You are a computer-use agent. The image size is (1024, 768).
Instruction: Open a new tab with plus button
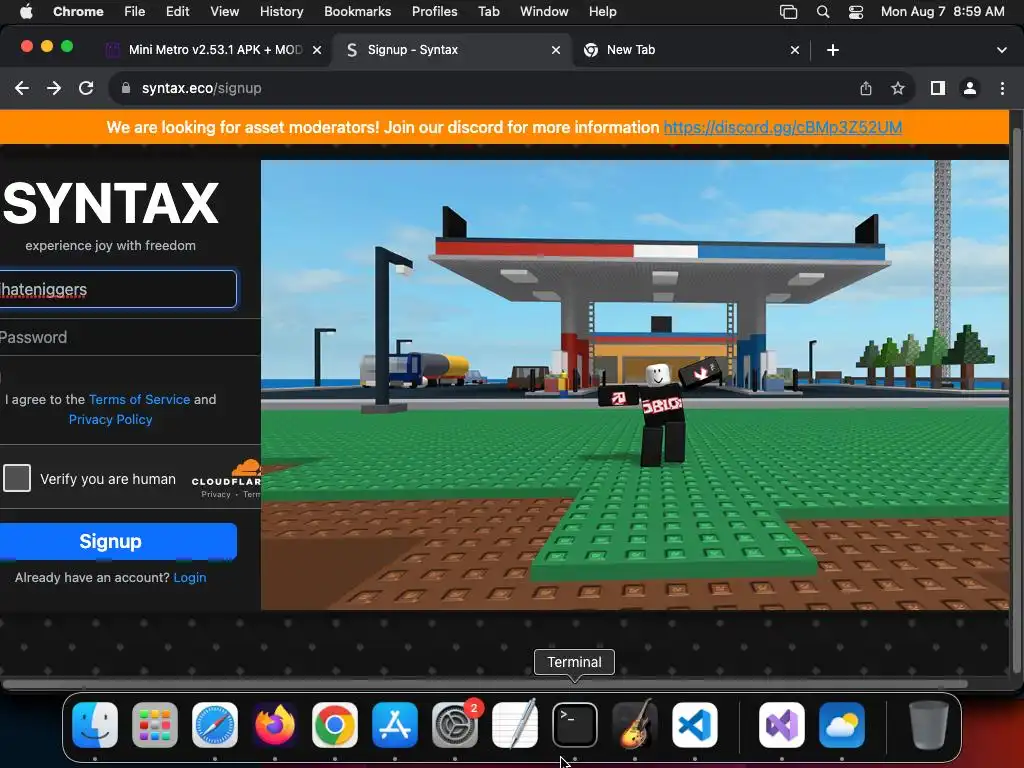point(833,50)
